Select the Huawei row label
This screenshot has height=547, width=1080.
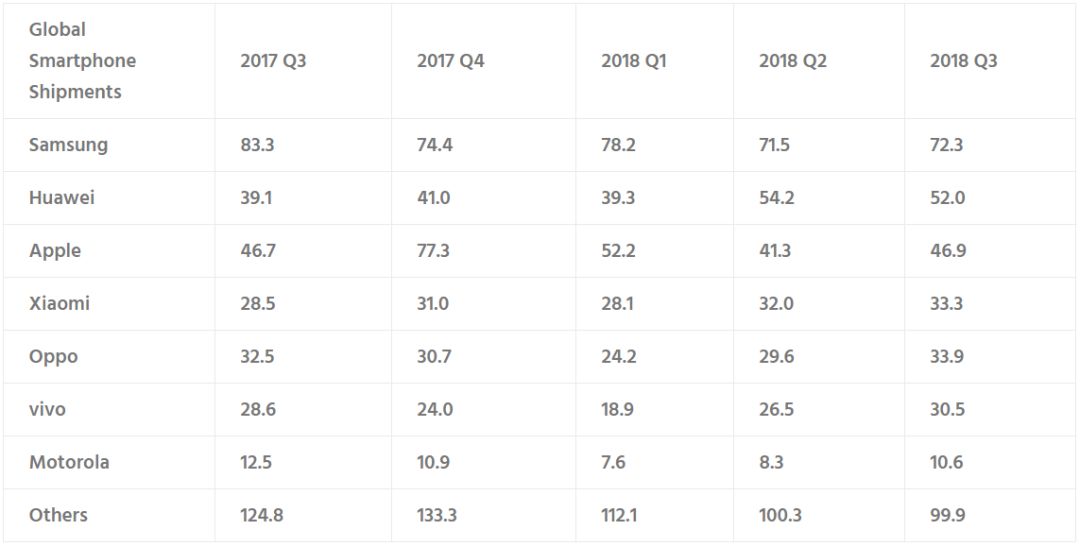pos(62,198)
